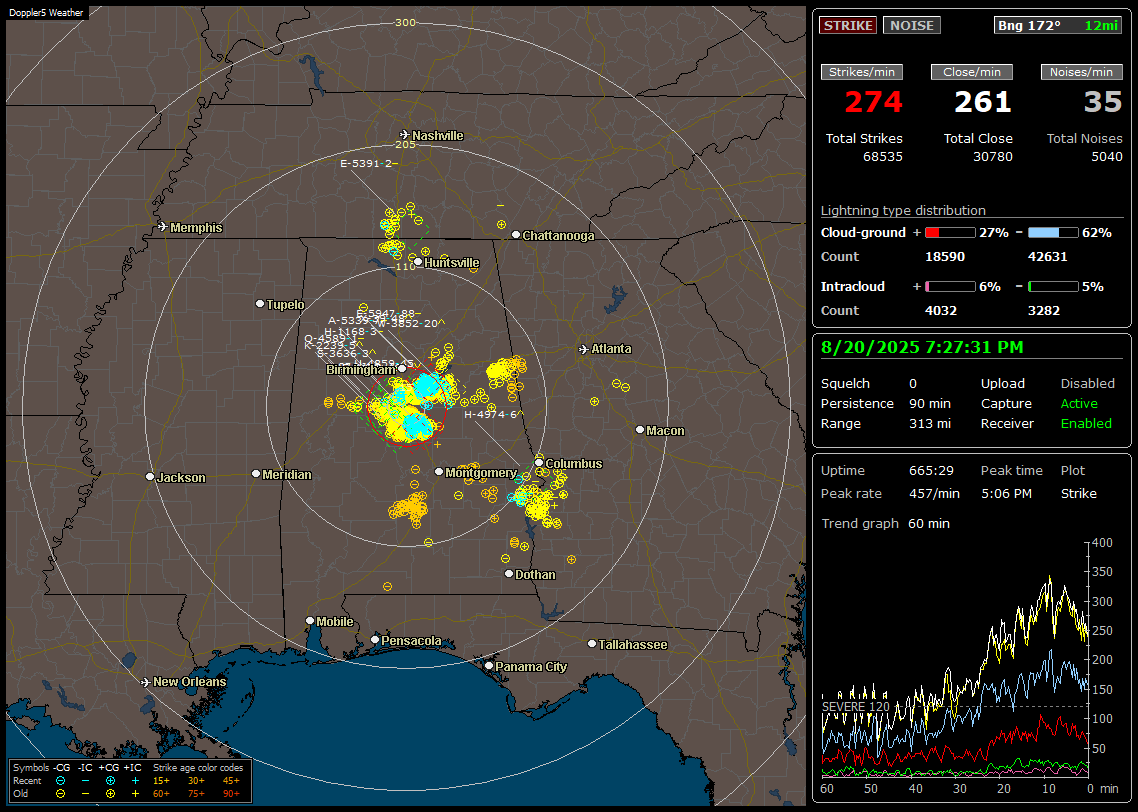This screenshot has width=1138, height=812.
Task: Select the Meridian city marker dot
Action: click(255, 474)
